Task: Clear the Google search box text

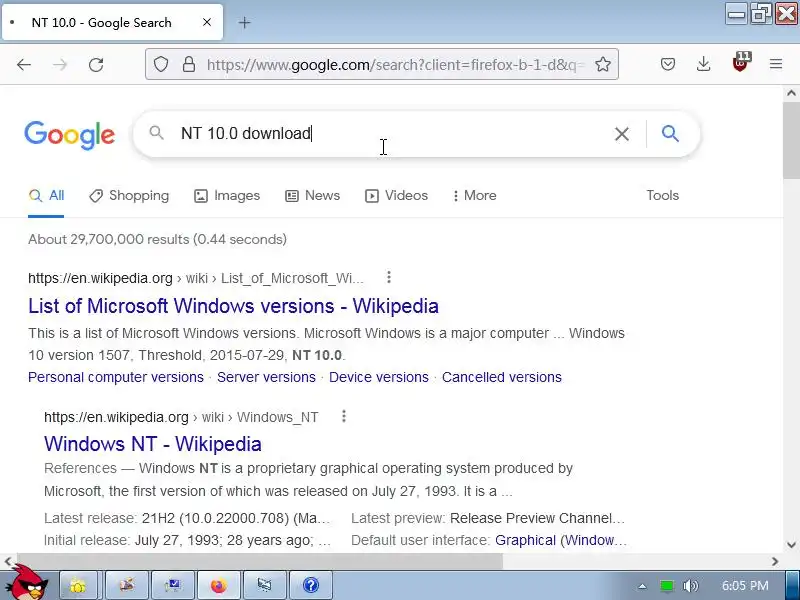Action: pyautogui.click(x=621, y=134)
